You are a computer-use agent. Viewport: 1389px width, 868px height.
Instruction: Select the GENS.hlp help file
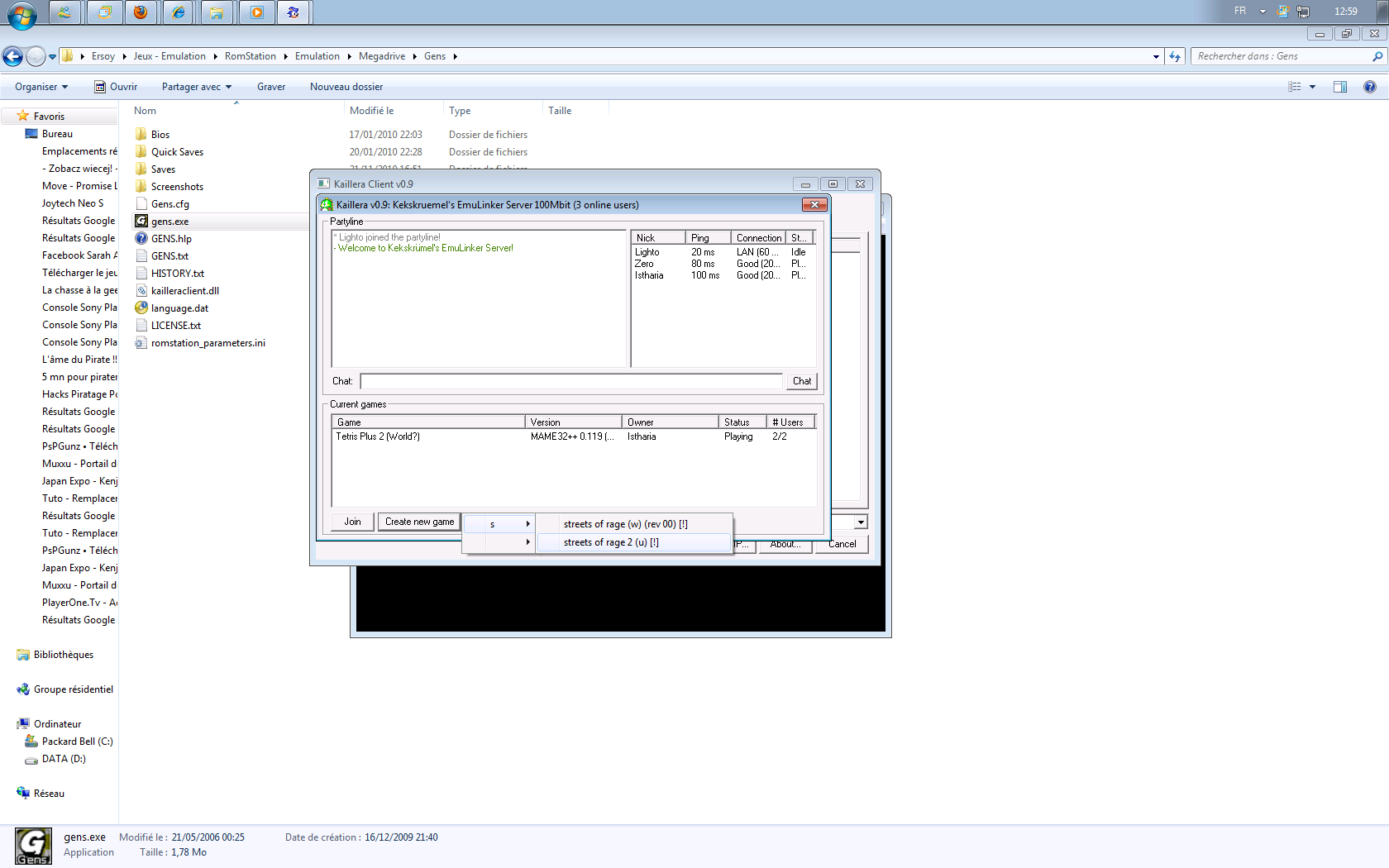pyautogui.click(x=171, y=239)
